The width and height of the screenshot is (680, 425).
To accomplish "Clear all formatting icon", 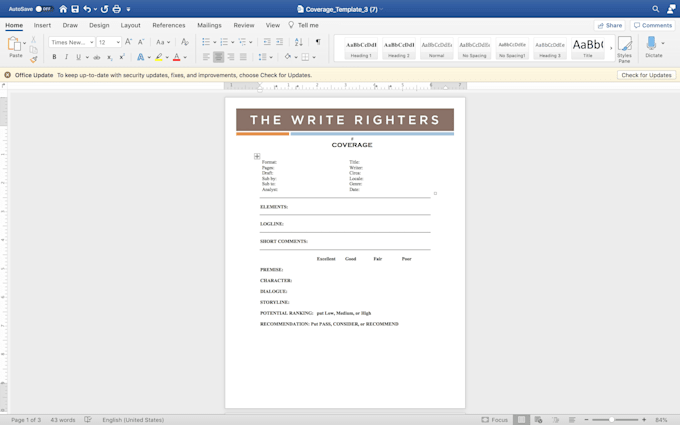I will pos(185,42).
